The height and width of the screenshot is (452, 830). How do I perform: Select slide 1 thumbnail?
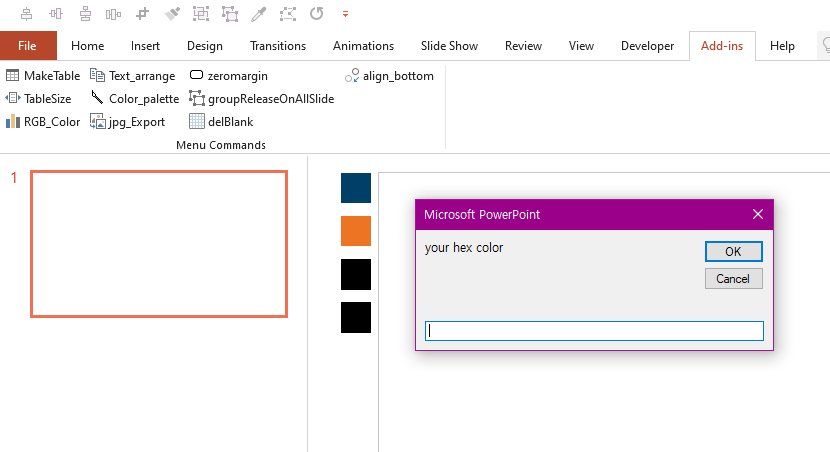159,244
